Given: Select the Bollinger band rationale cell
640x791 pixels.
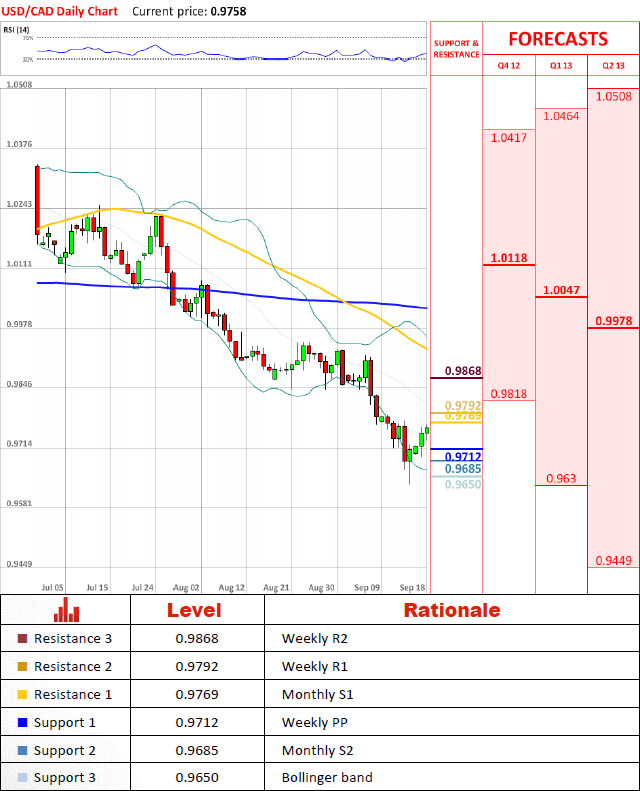Looking at the screenshot, I should (x=327, y=778).
